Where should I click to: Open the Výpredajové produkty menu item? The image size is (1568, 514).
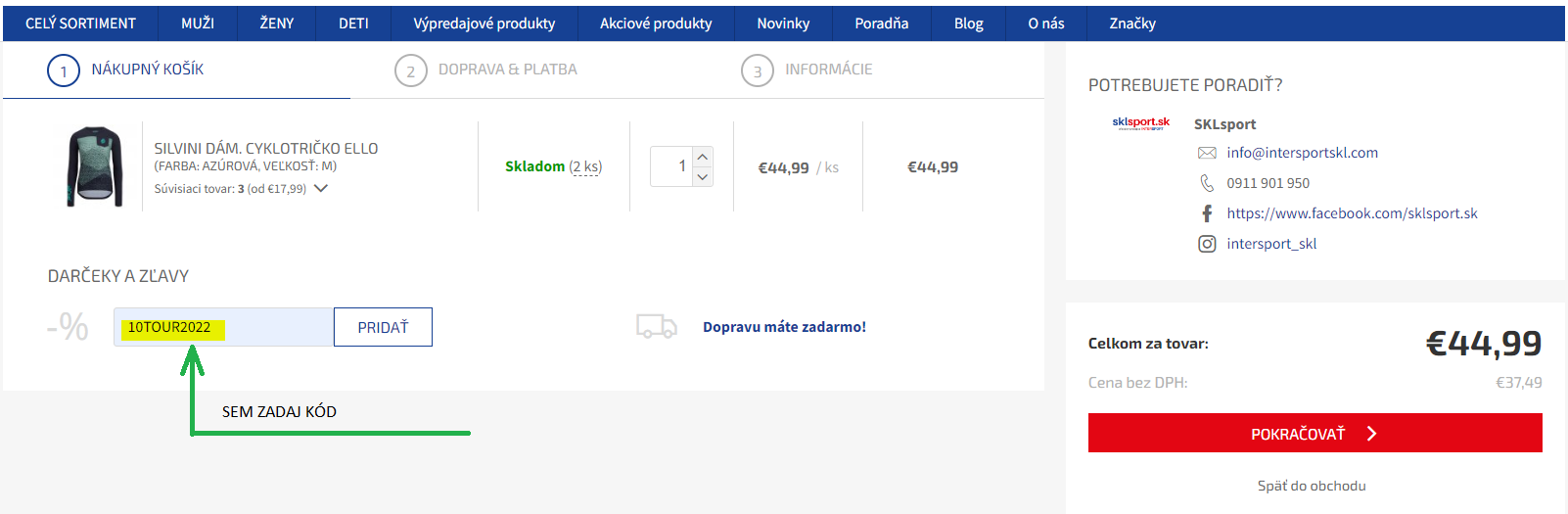[484, 23]
